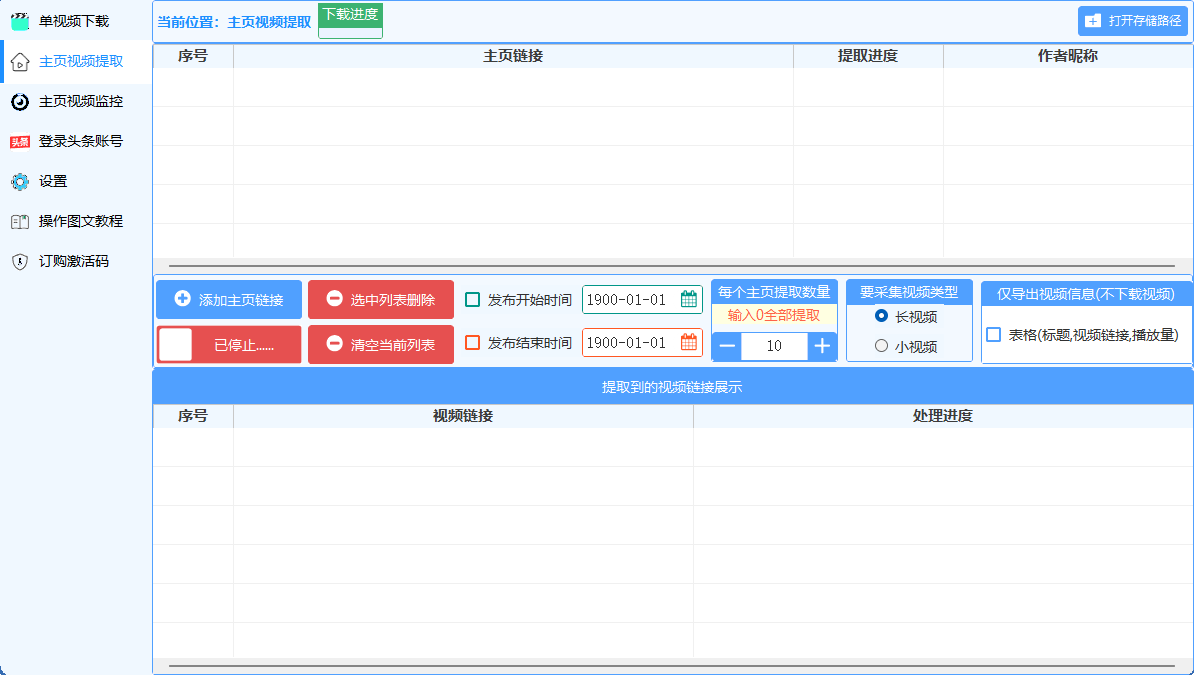Click the 订购激活码 shield icon

(20, 261)
